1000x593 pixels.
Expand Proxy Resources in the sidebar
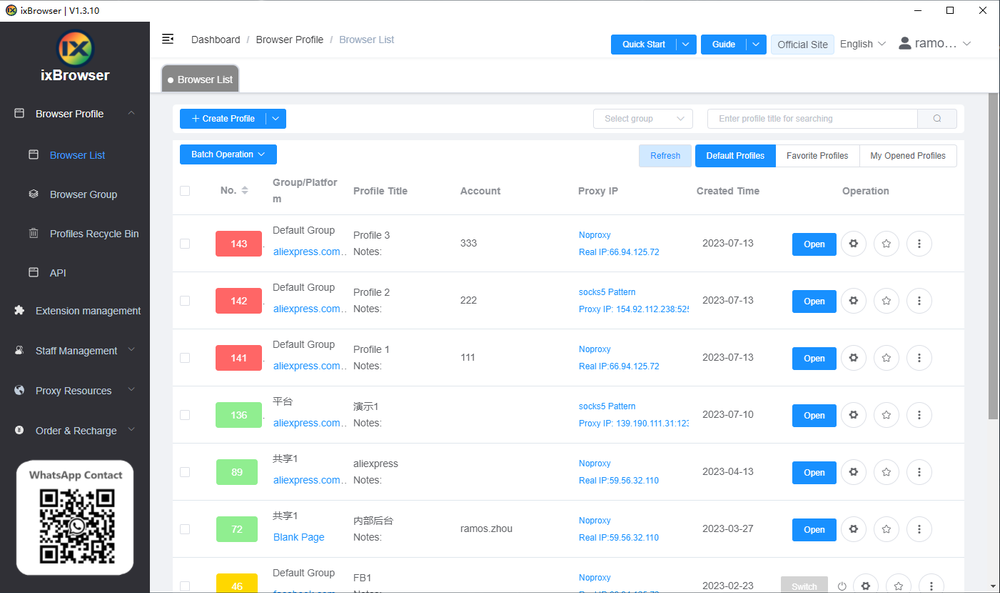(x=75, y=390)
